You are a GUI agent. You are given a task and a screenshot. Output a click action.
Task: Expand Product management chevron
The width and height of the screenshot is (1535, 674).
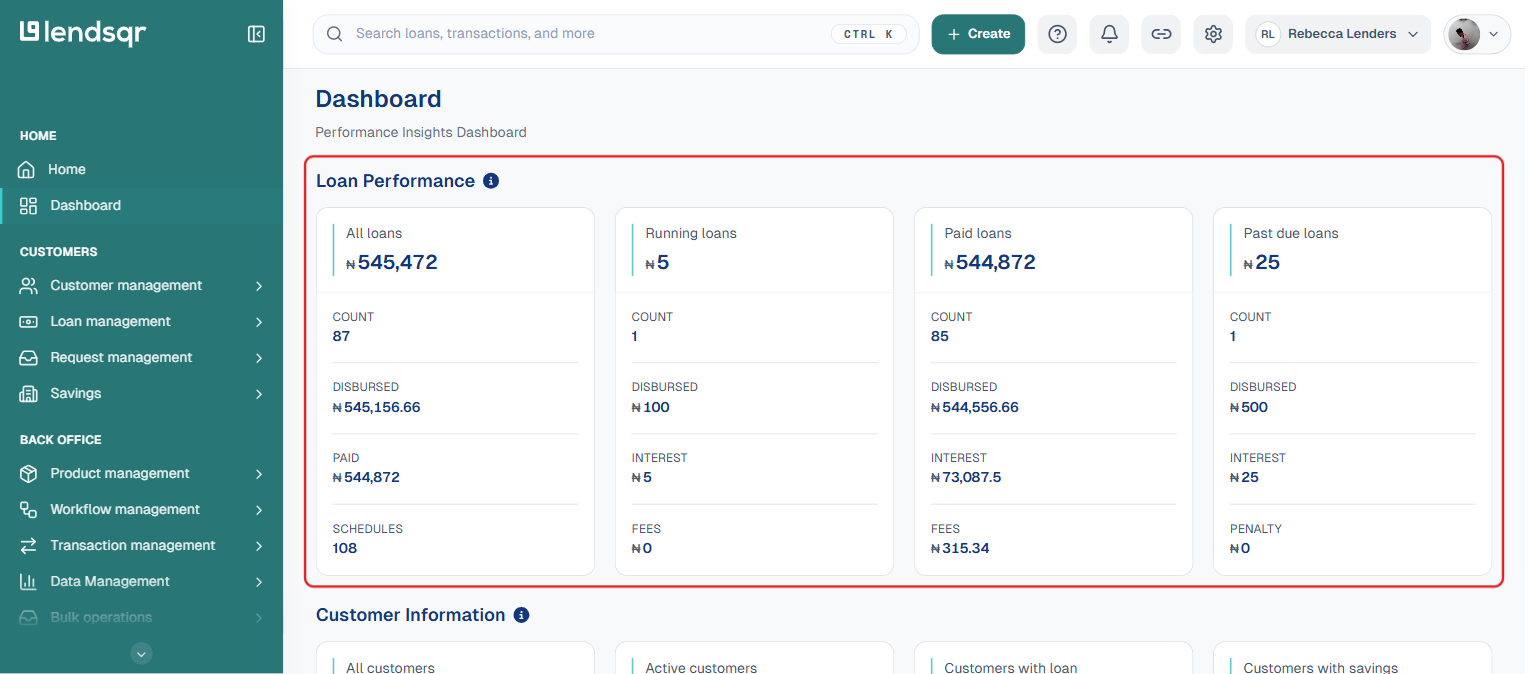(259, 474)
